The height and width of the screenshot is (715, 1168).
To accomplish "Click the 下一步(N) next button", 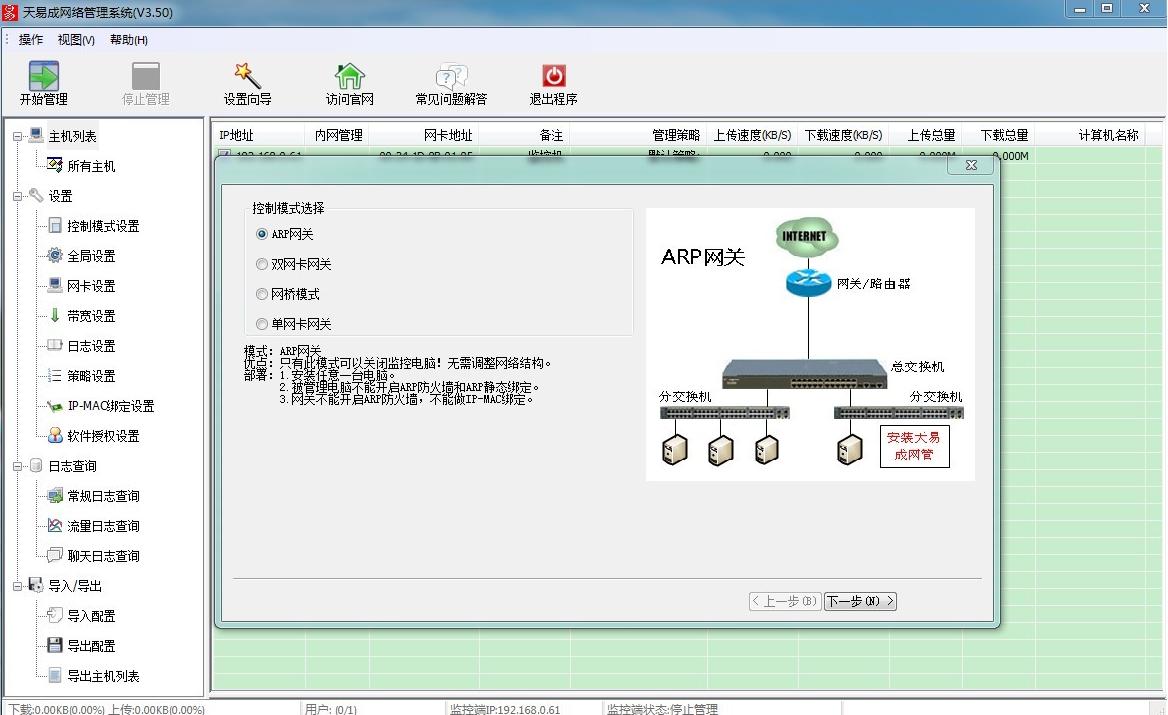I will 859,601.
